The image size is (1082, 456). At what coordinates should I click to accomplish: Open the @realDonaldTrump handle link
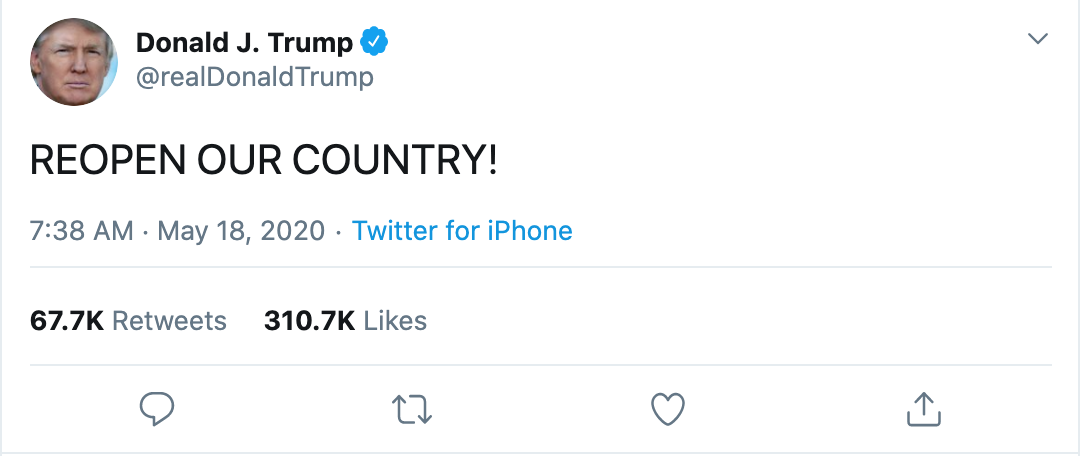click(x=254, y=77)
